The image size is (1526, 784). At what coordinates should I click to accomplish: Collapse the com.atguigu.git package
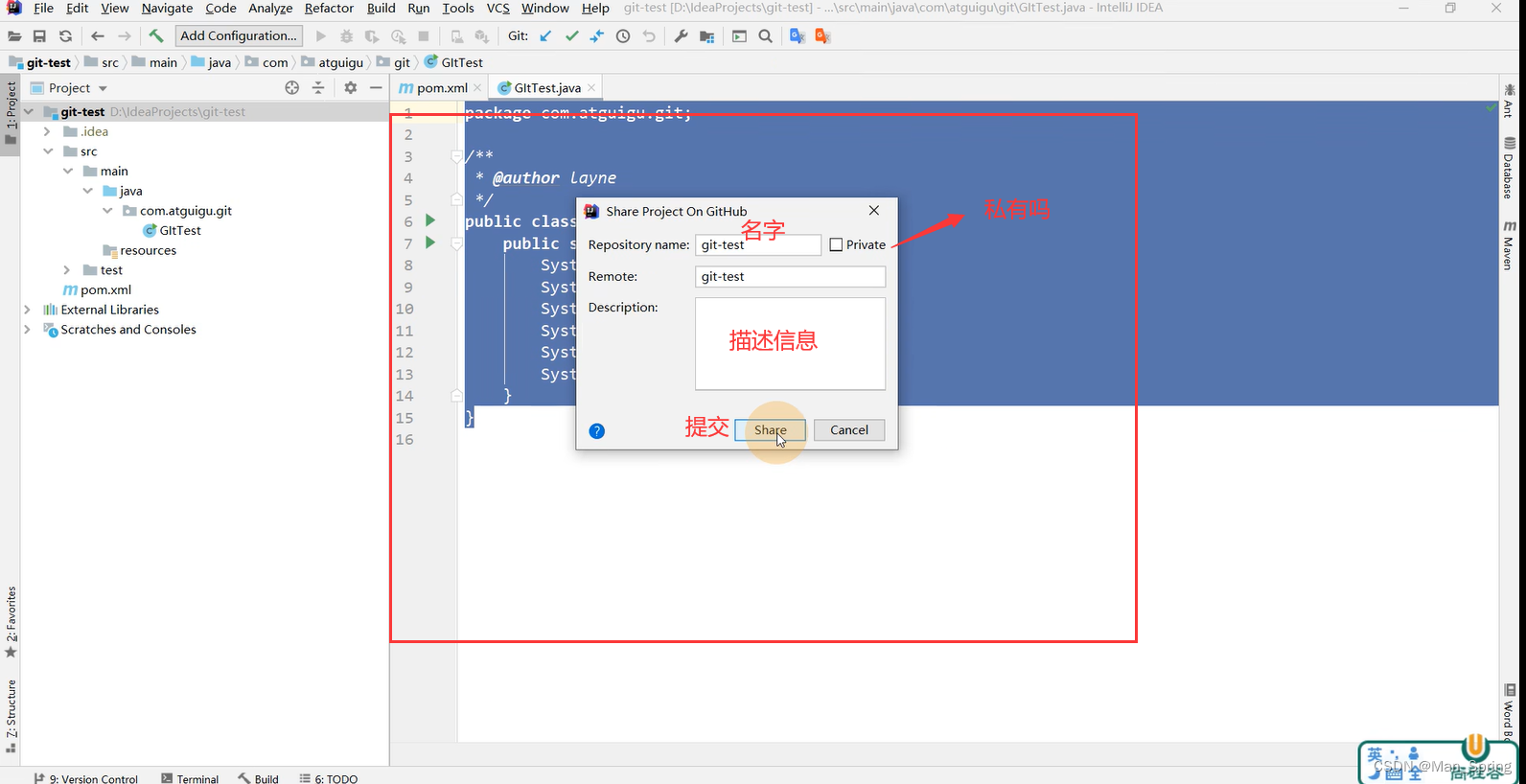pos(107,211)
